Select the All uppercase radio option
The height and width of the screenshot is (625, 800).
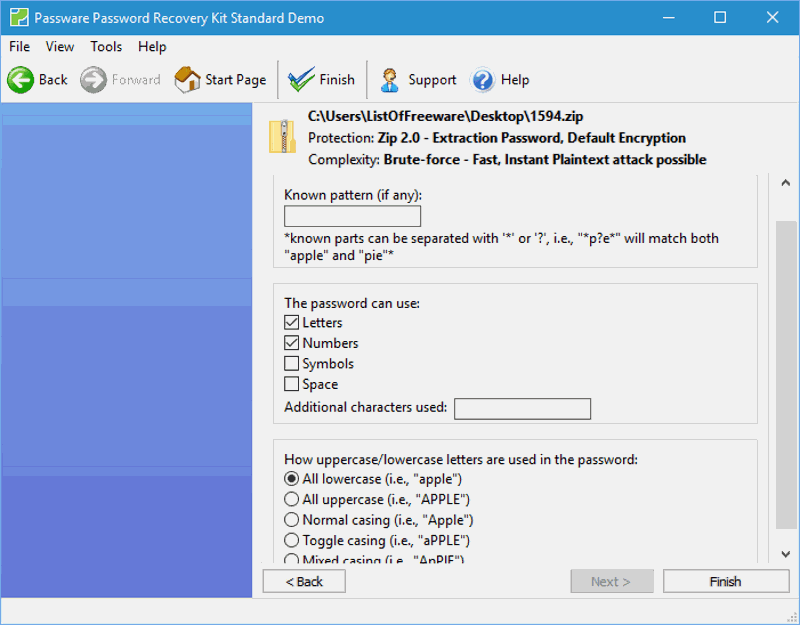(291, 499)
